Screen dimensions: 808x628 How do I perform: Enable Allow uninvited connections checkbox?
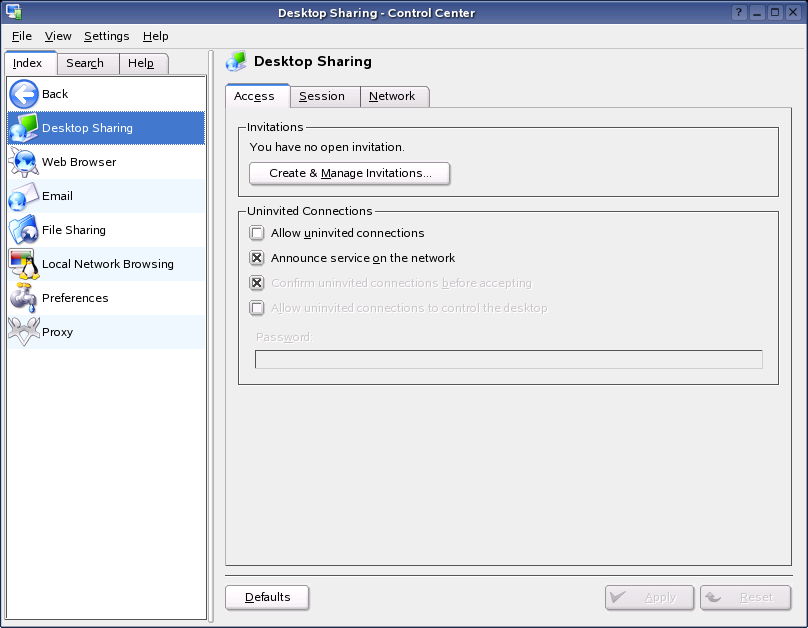point(257,233)
